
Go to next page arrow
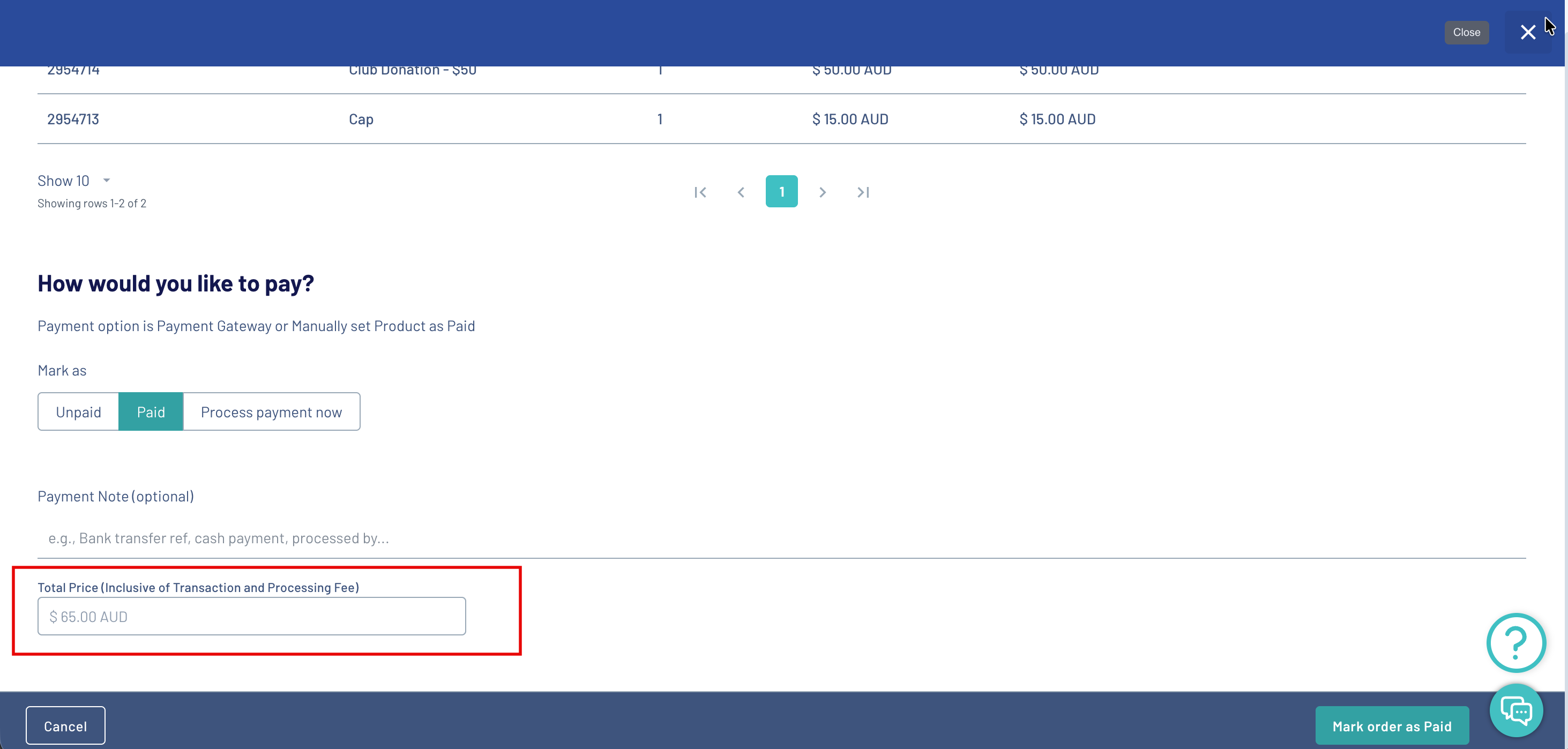point(823,192)
